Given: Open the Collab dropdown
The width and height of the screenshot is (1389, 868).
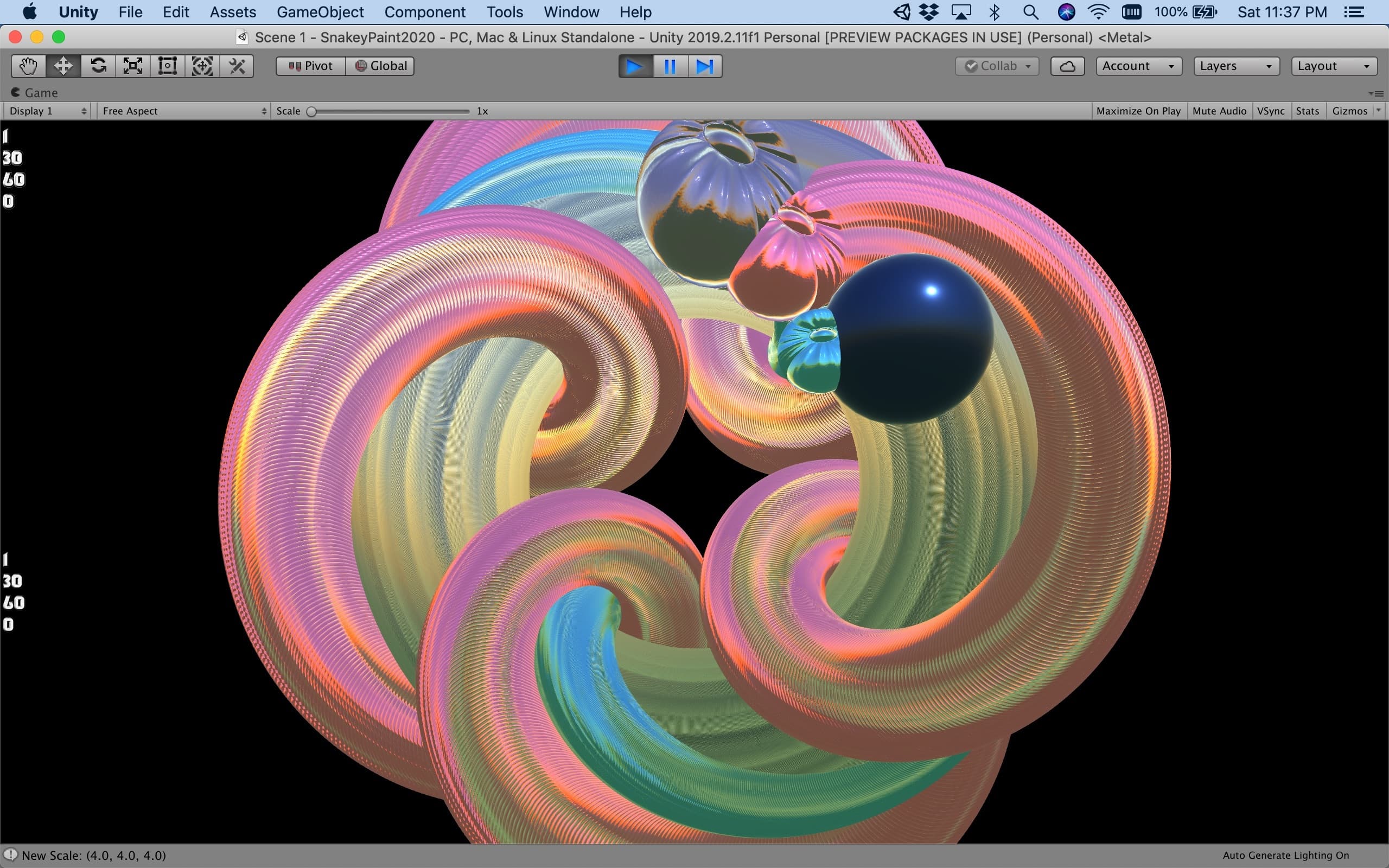Looking at the screenshot, I should (997, 66).
